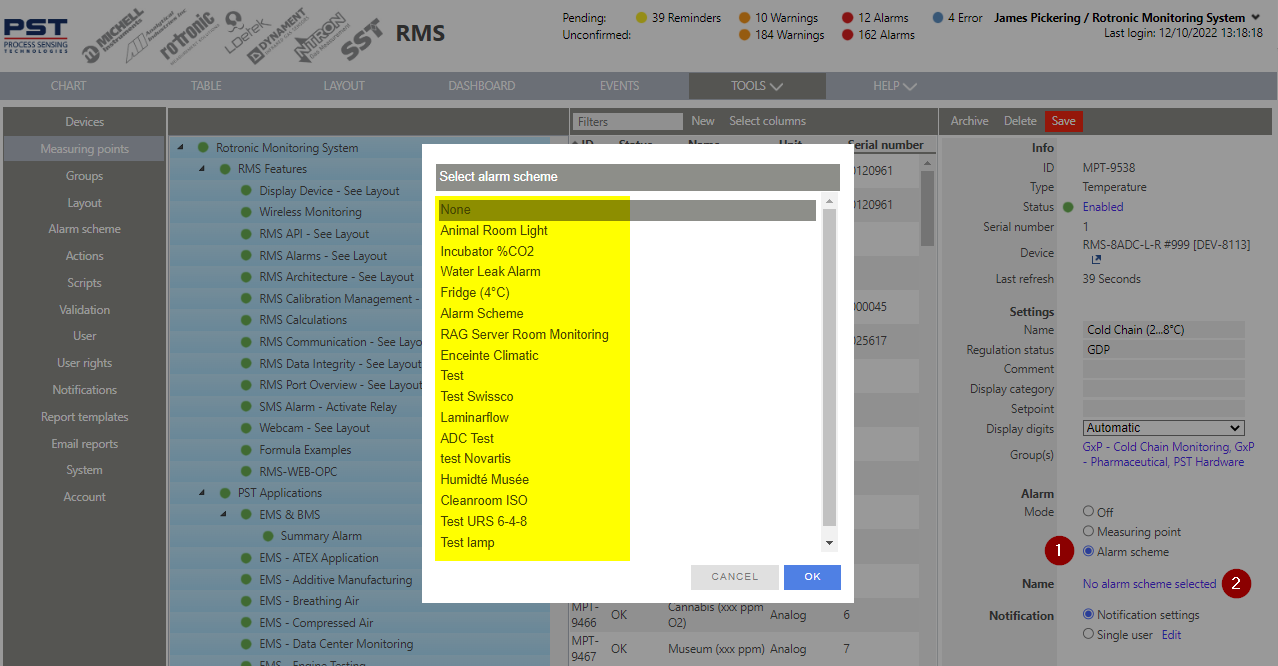Click into the Filters input field
The height and width of the screenshot is (666, 1278).
coord(628,121)
